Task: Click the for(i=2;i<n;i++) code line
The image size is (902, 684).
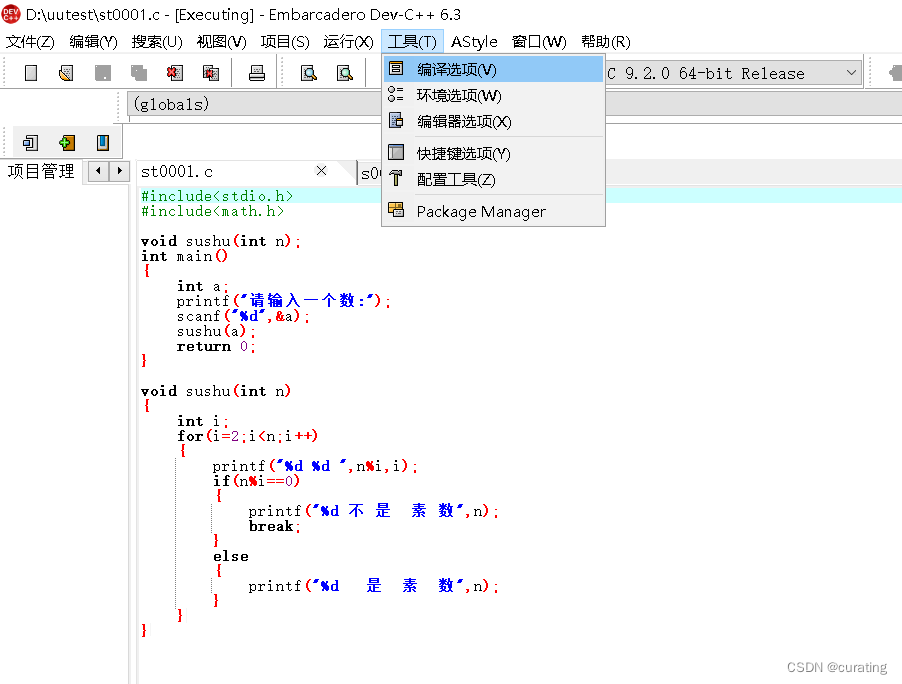Action: (x=247, y=435)
